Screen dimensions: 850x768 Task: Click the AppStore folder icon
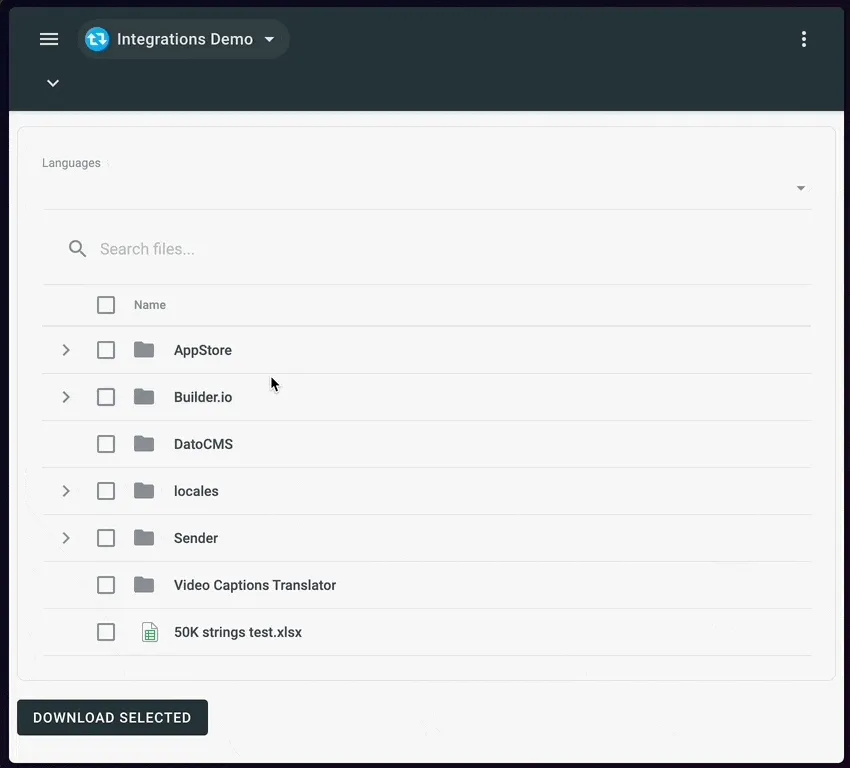[x=144, y=350]
